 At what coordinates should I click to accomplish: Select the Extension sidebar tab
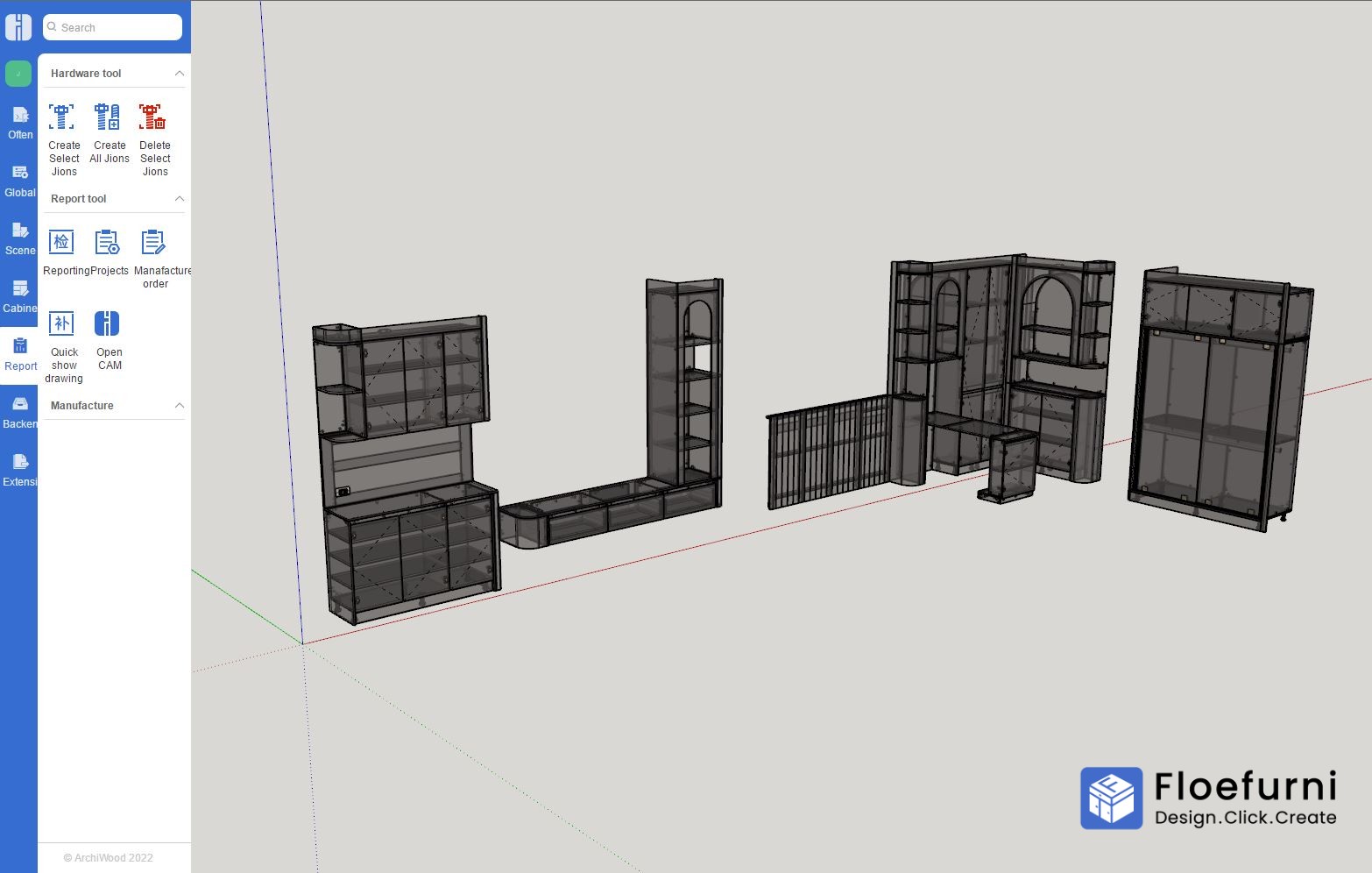(x=19, y=470)
